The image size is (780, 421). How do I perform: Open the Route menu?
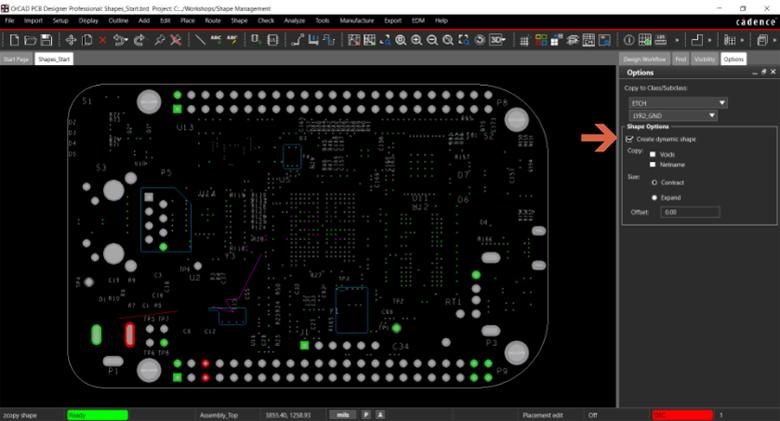click(213, 21)
